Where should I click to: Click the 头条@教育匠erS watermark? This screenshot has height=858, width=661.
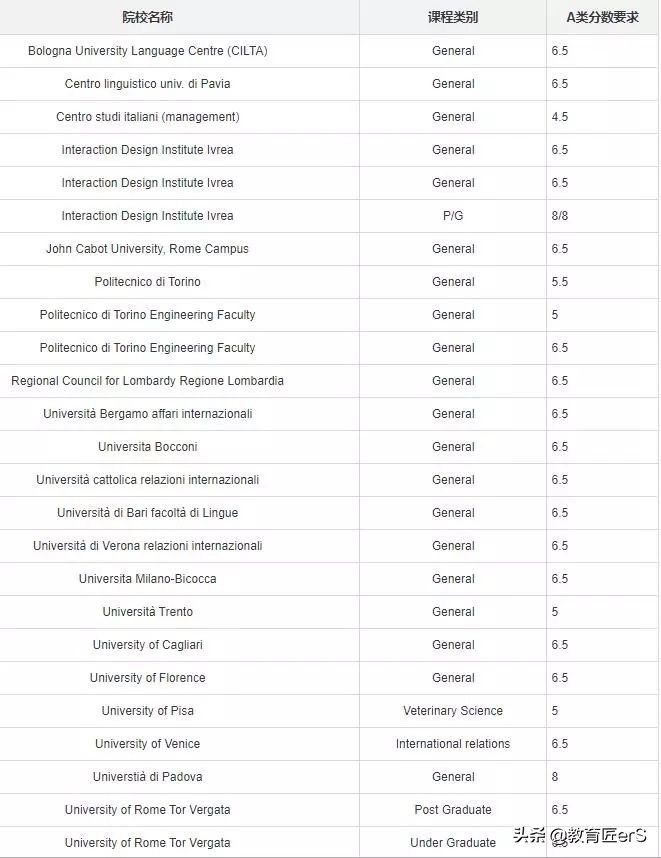point(580,835)
